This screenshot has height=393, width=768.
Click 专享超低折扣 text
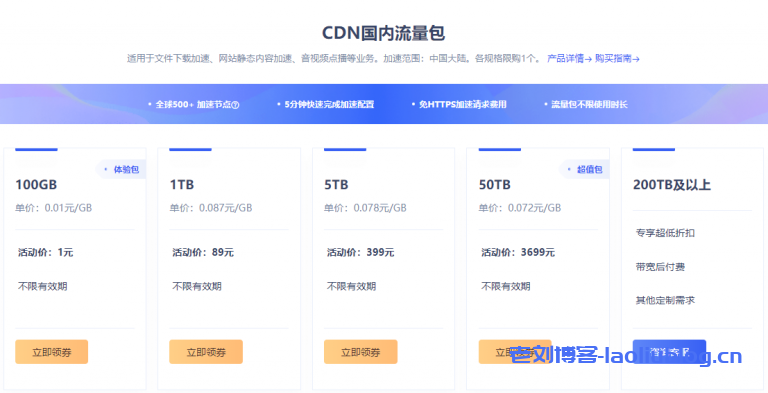[x=665, y=233]
